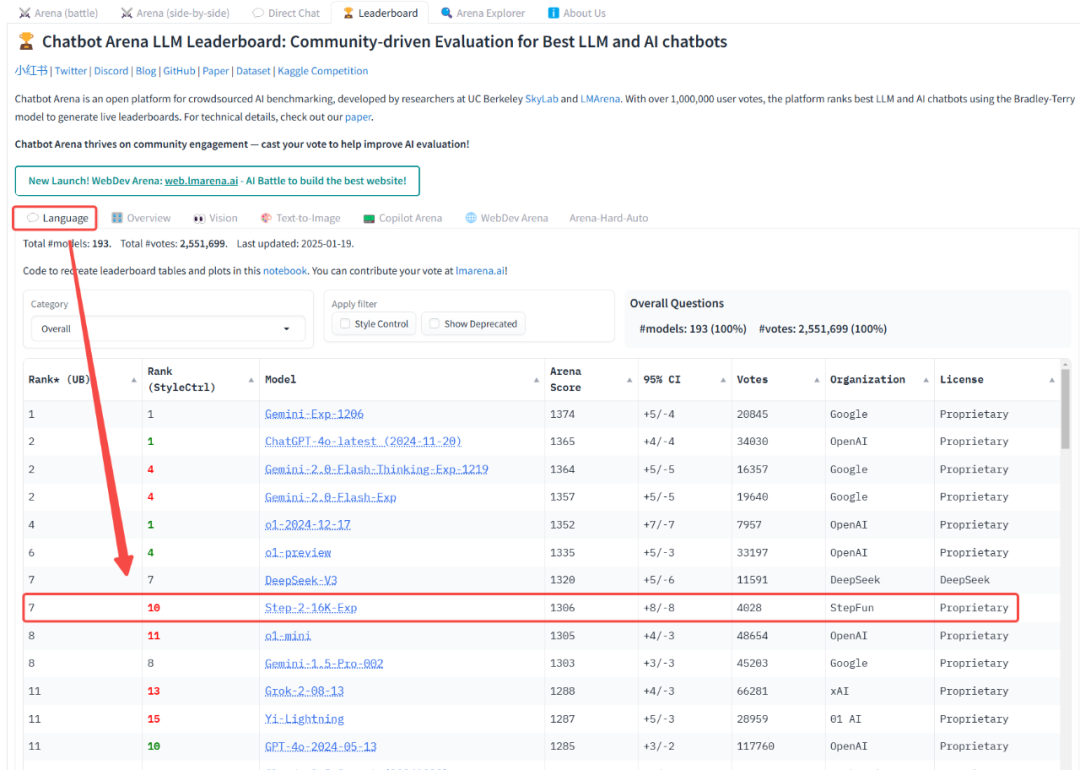Open the Kaggle Competition link
Screen dimensions: 1080x770
tap(322, 71)
